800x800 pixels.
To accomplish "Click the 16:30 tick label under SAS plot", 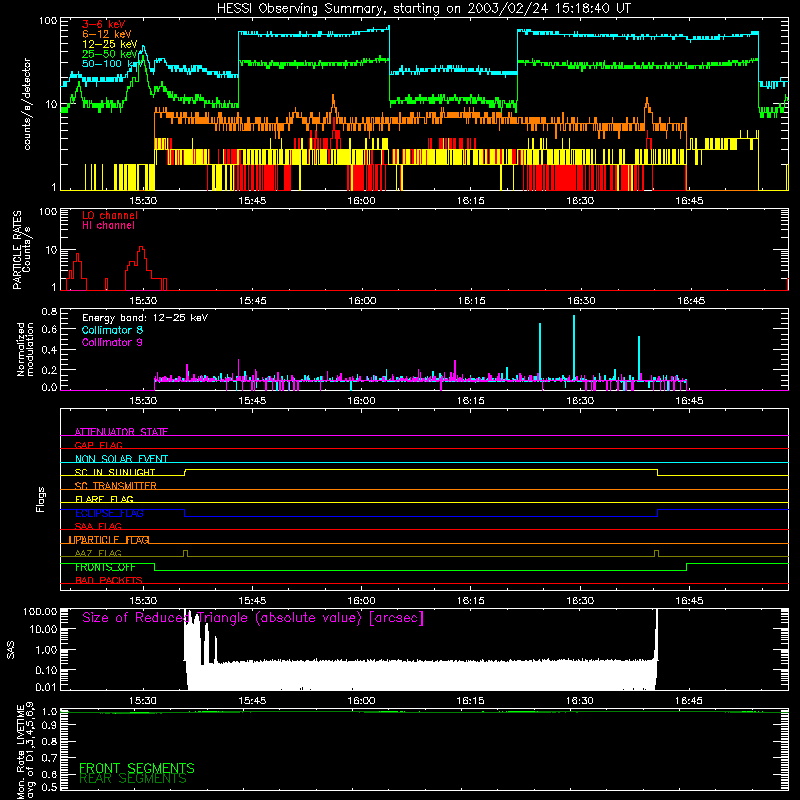I will click(x=580, y=701).
